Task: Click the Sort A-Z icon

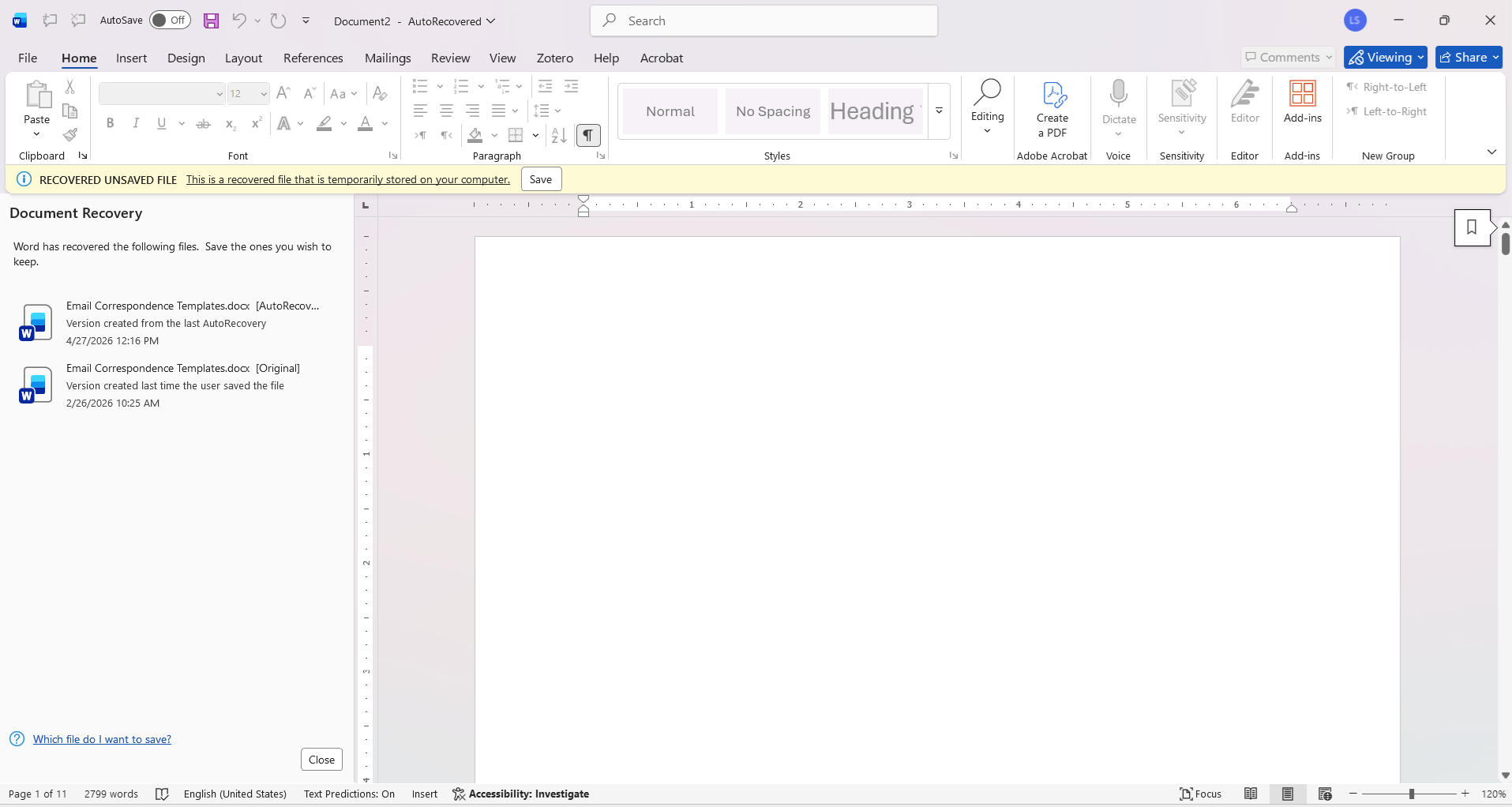Action: point(559,135)
